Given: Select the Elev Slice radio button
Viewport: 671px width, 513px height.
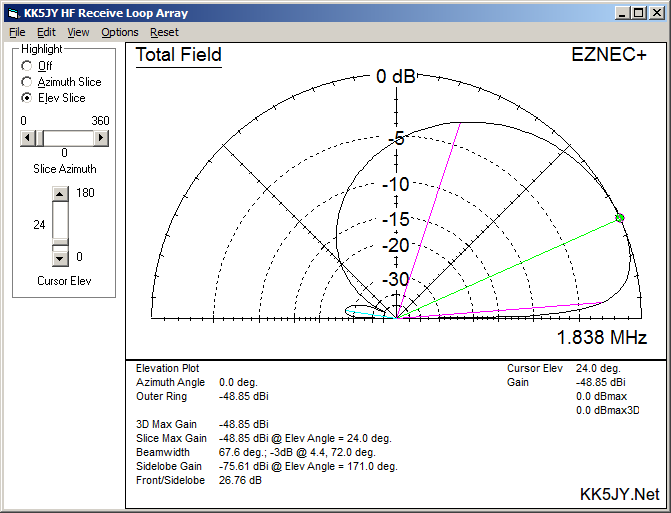Looking at the screenshot, I should pos(27,98).
